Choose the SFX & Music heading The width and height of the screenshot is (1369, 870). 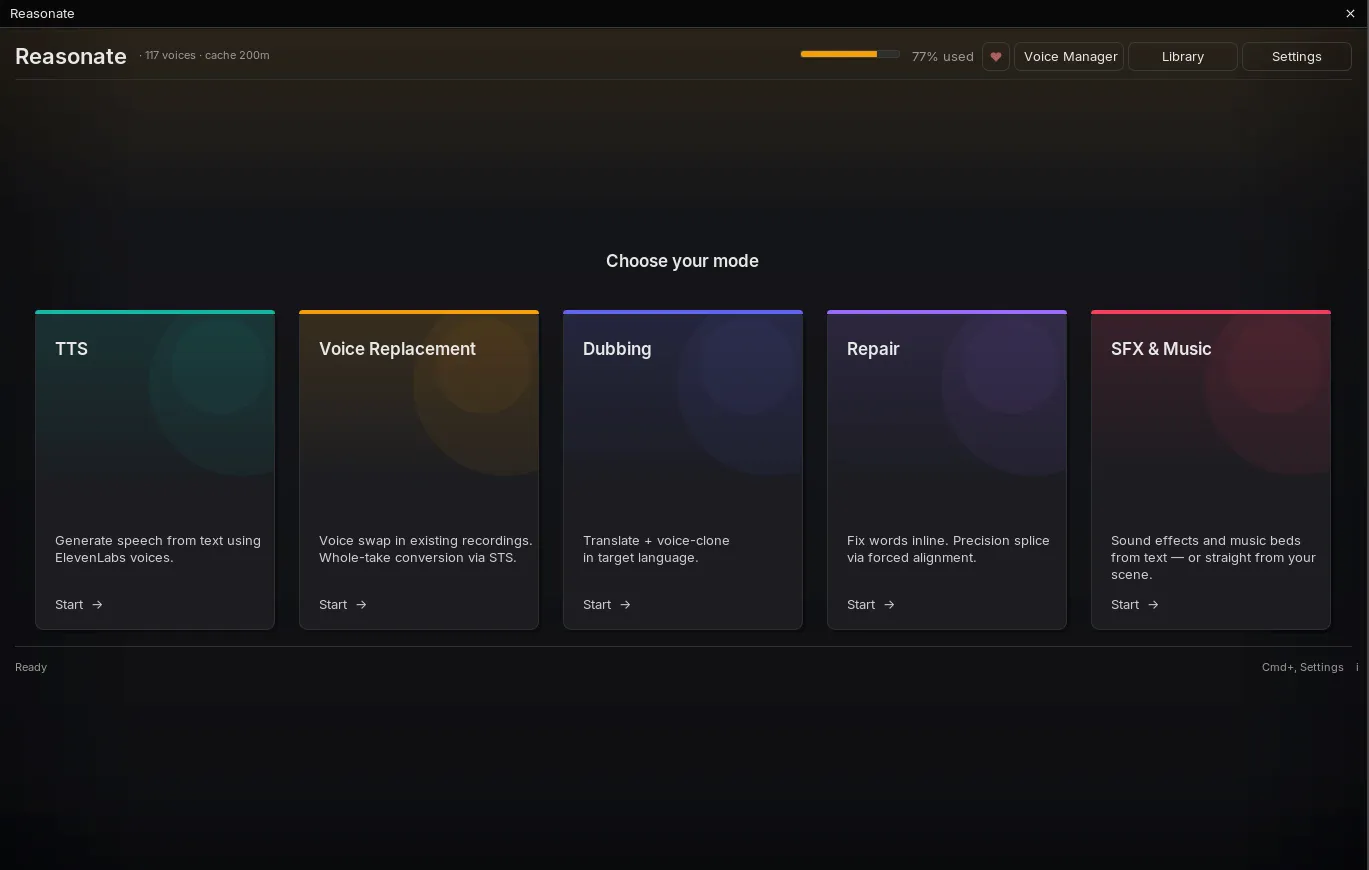1161,349
